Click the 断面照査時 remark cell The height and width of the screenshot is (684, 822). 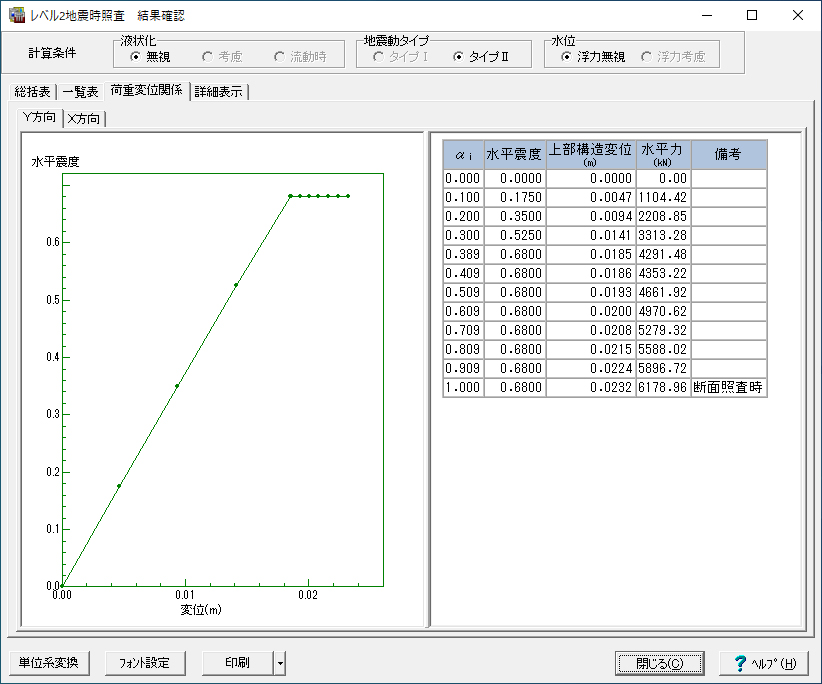(728, 387)
